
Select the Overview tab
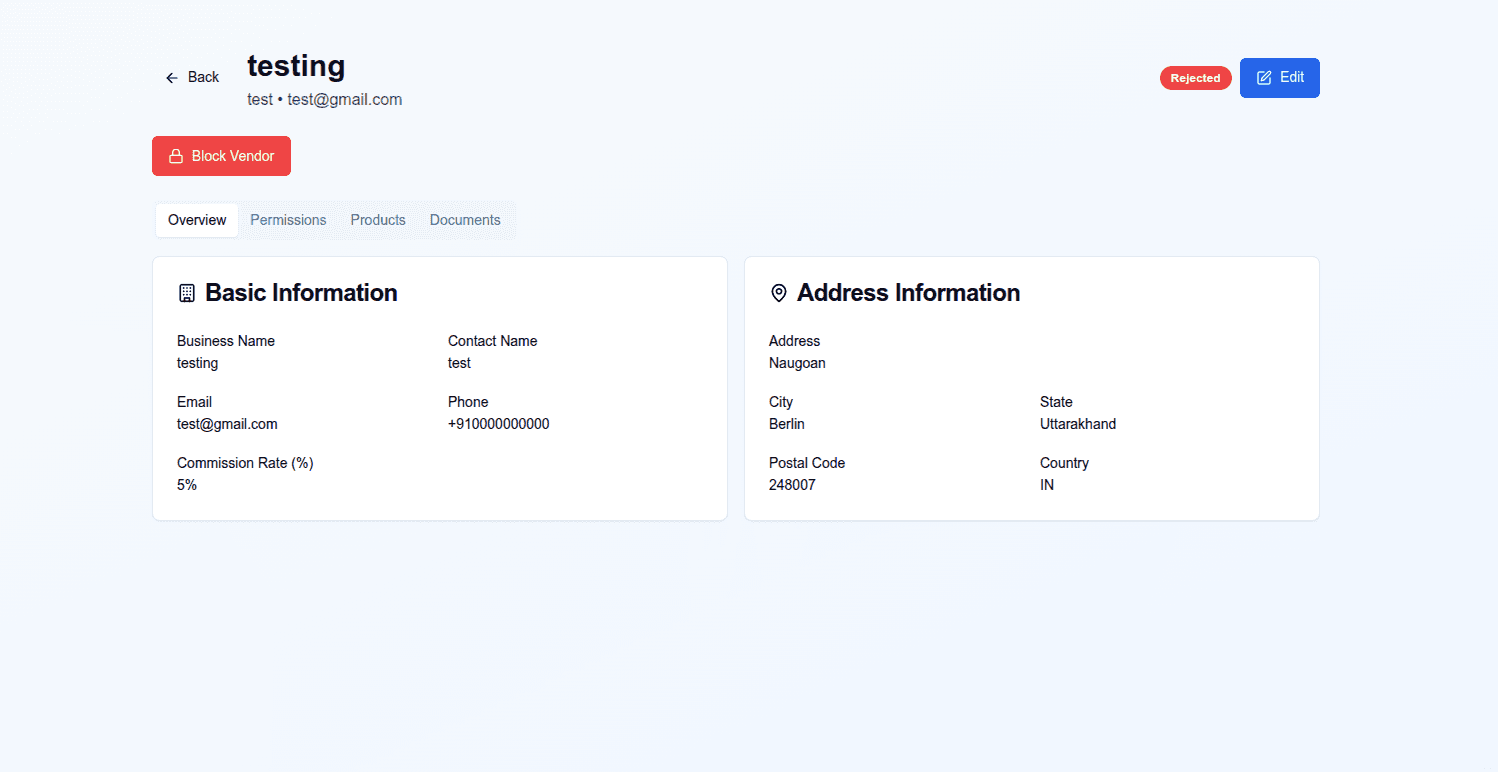coord(197,220)
